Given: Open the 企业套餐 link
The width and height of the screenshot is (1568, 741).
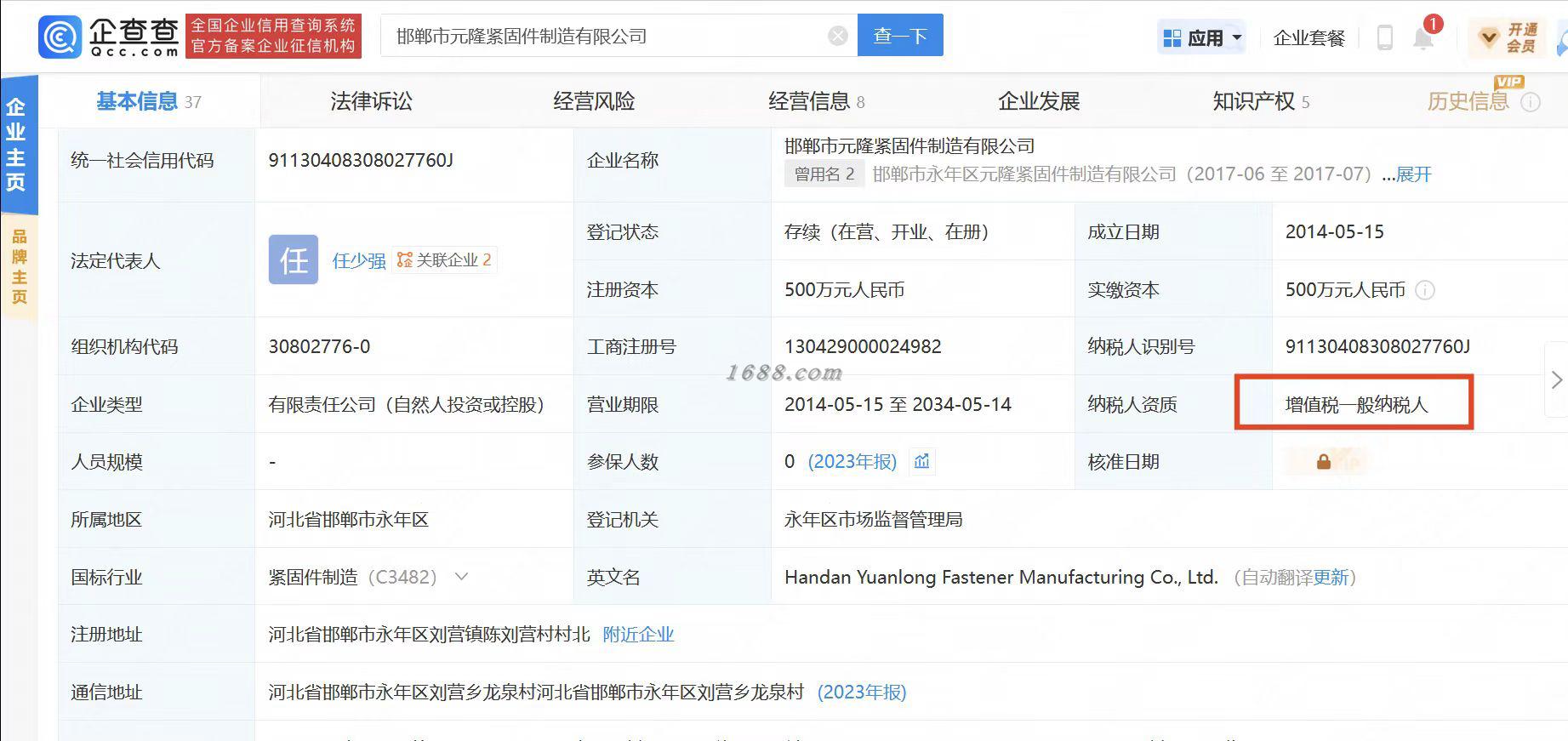Looking at the screenshot, I should click(x=1309, y=37).
